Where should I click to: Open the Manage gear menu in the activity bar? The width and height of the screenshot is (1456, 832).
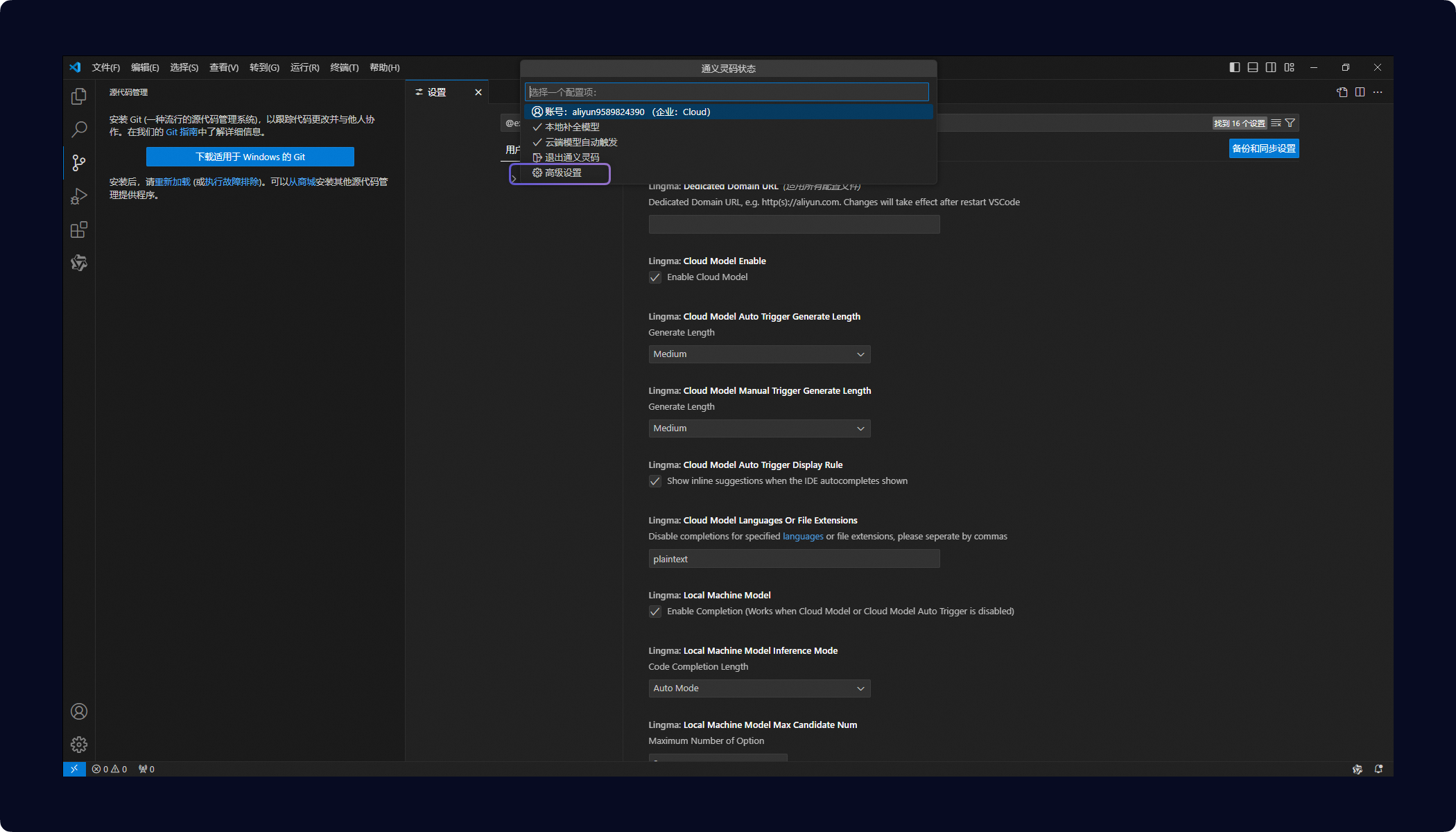coord(79,745)
